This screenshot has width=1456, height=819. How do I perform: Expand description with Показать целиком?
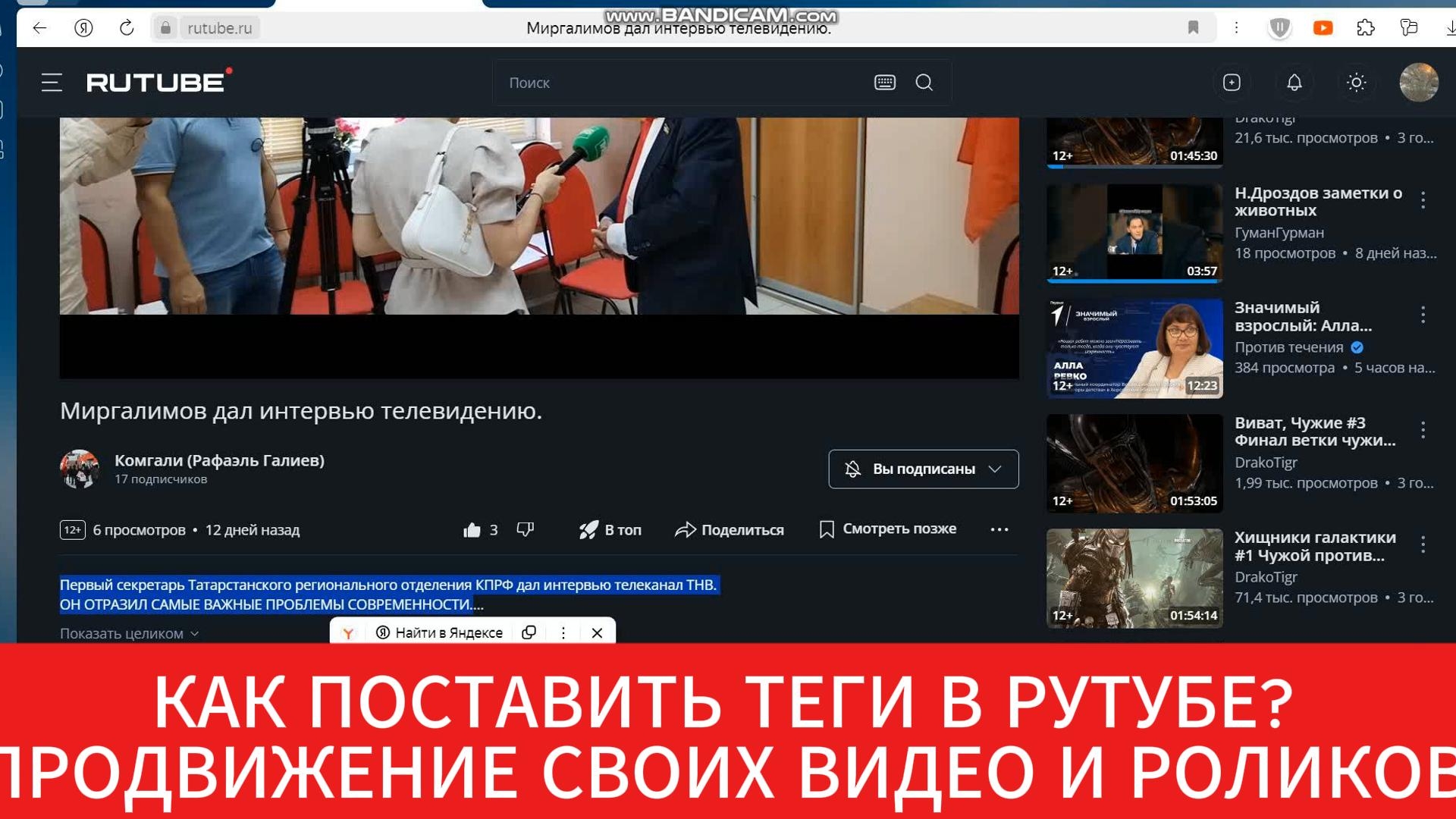129,633
